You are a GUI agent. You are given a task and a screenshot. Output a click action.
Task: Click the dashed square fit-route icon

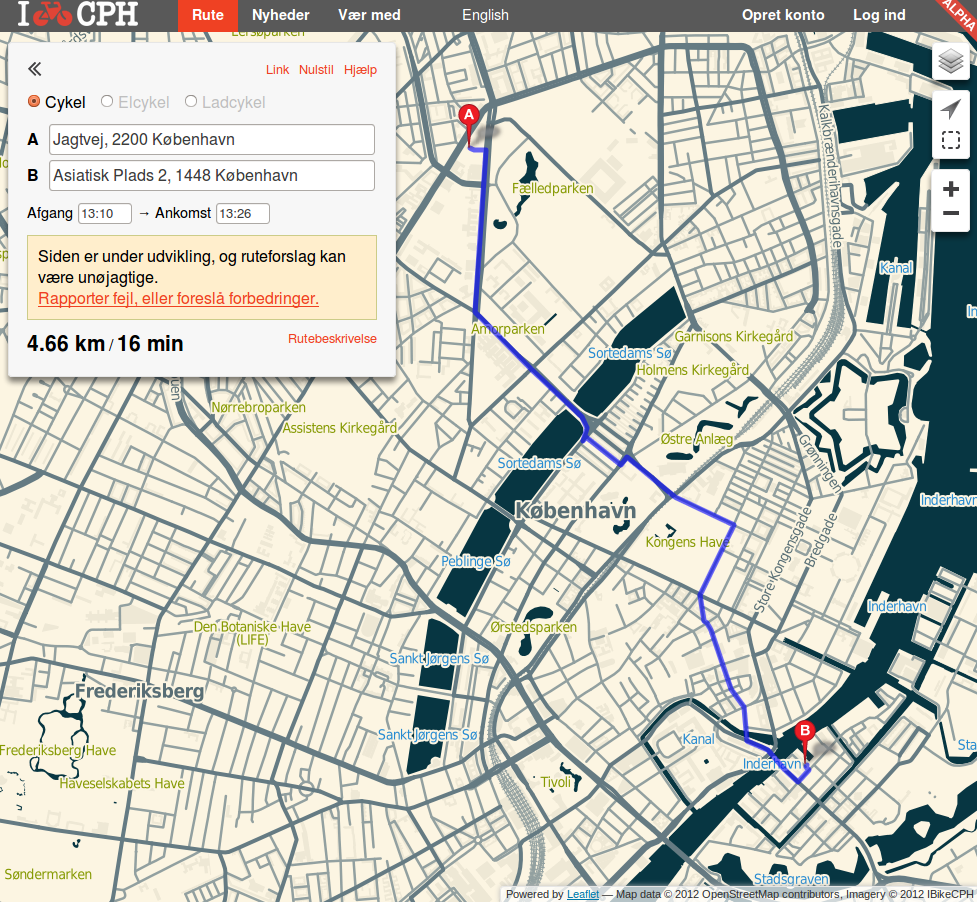(951, 139)
